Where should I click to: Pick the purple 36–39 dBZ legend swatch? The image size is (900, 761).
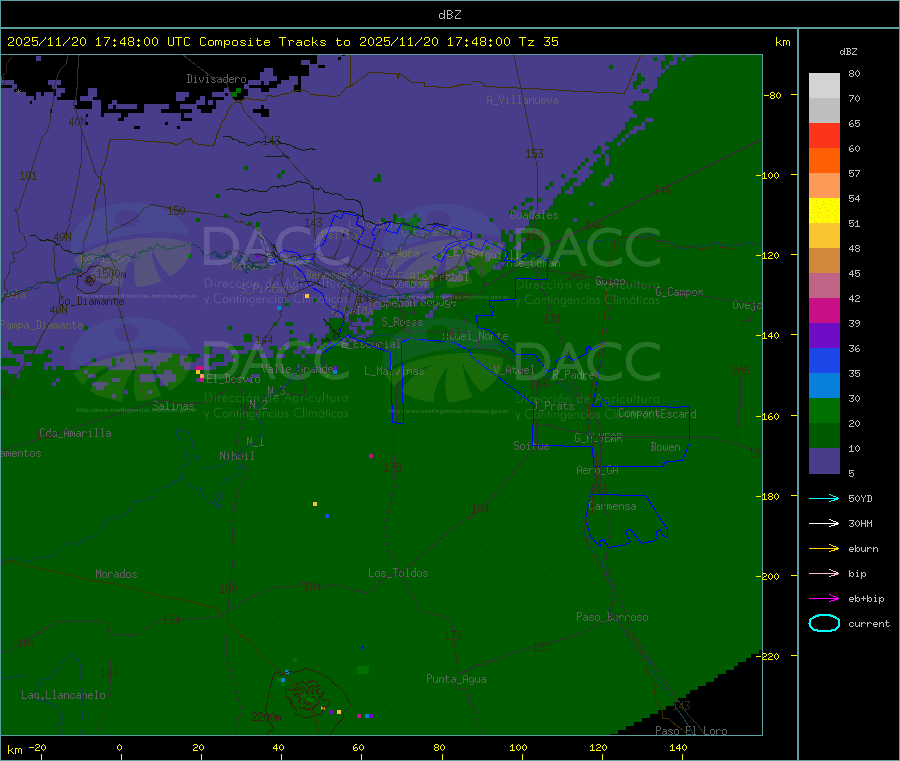click(824, 336)
